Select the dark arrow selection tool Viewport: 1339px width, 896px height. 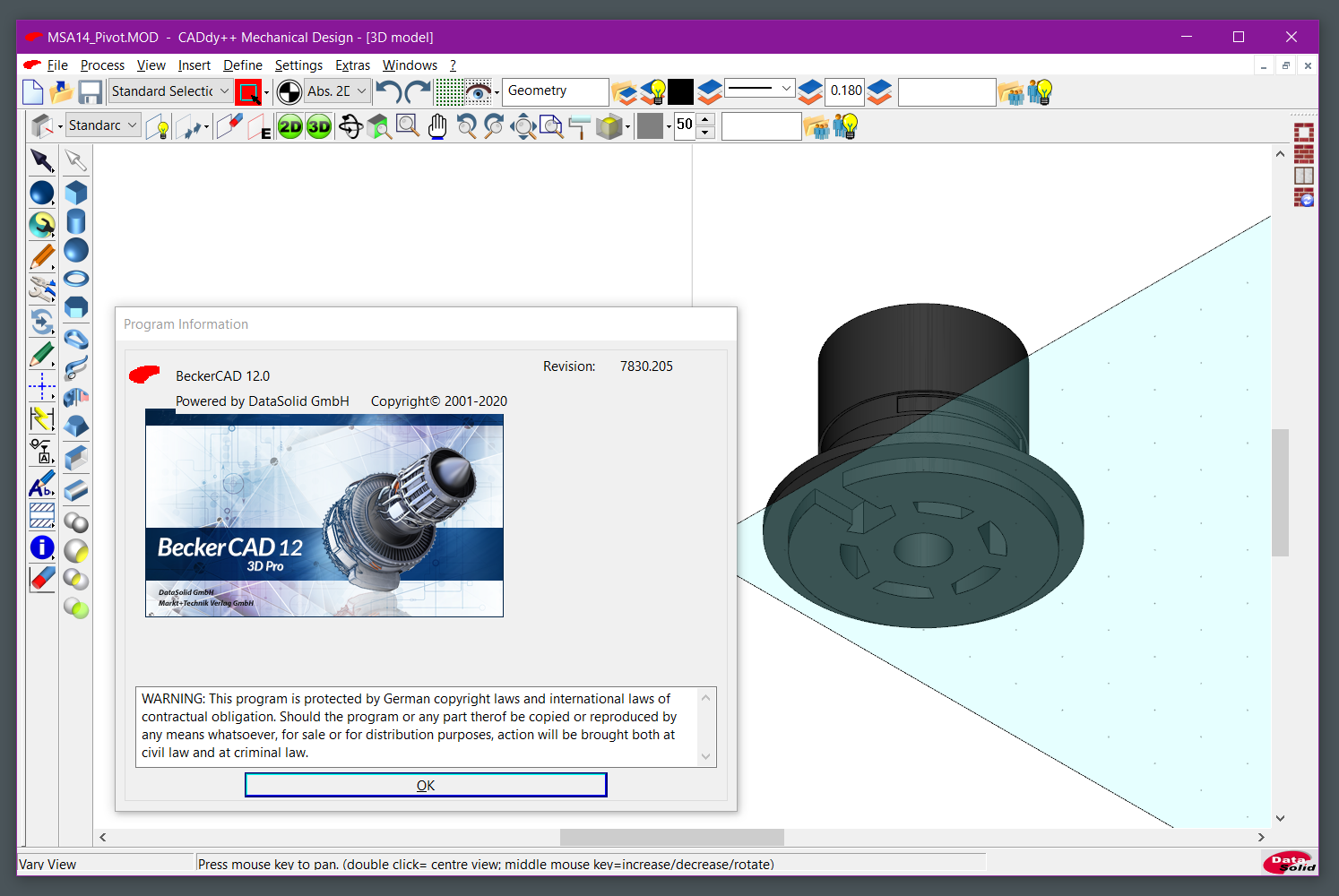pos(42,160)
